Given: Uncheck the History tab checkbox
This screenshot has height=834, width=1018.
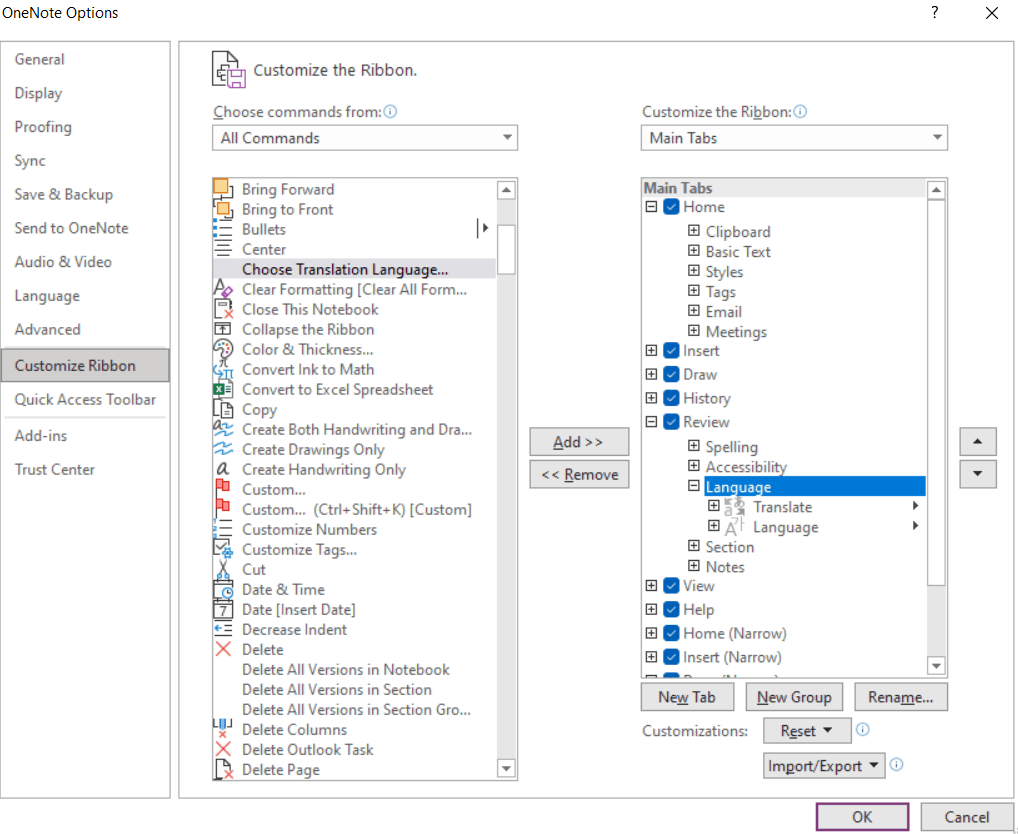Looking at the screenshot, I should point(671,398).
